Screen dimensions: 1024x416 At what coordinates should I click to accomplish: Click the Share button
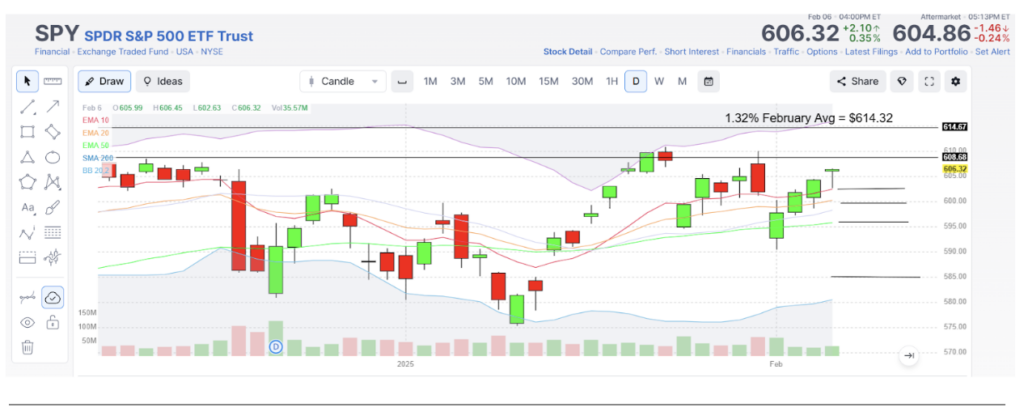[x=858, y=82]
